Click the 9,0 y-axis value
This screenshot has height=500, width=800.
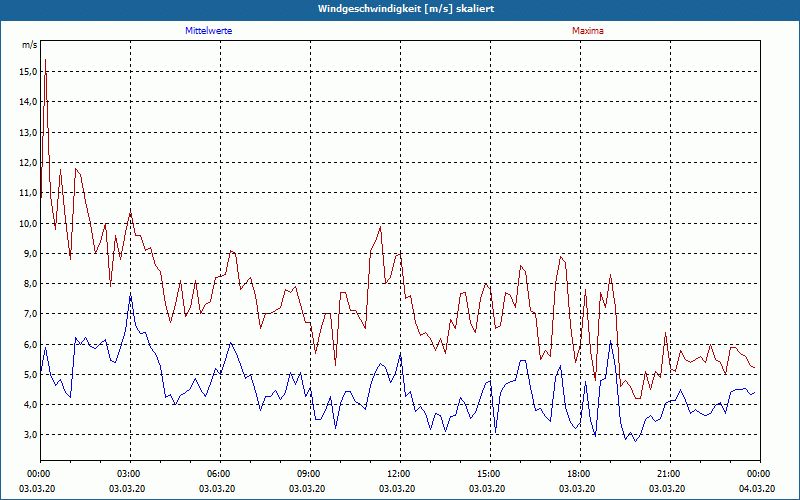(30, 254)
